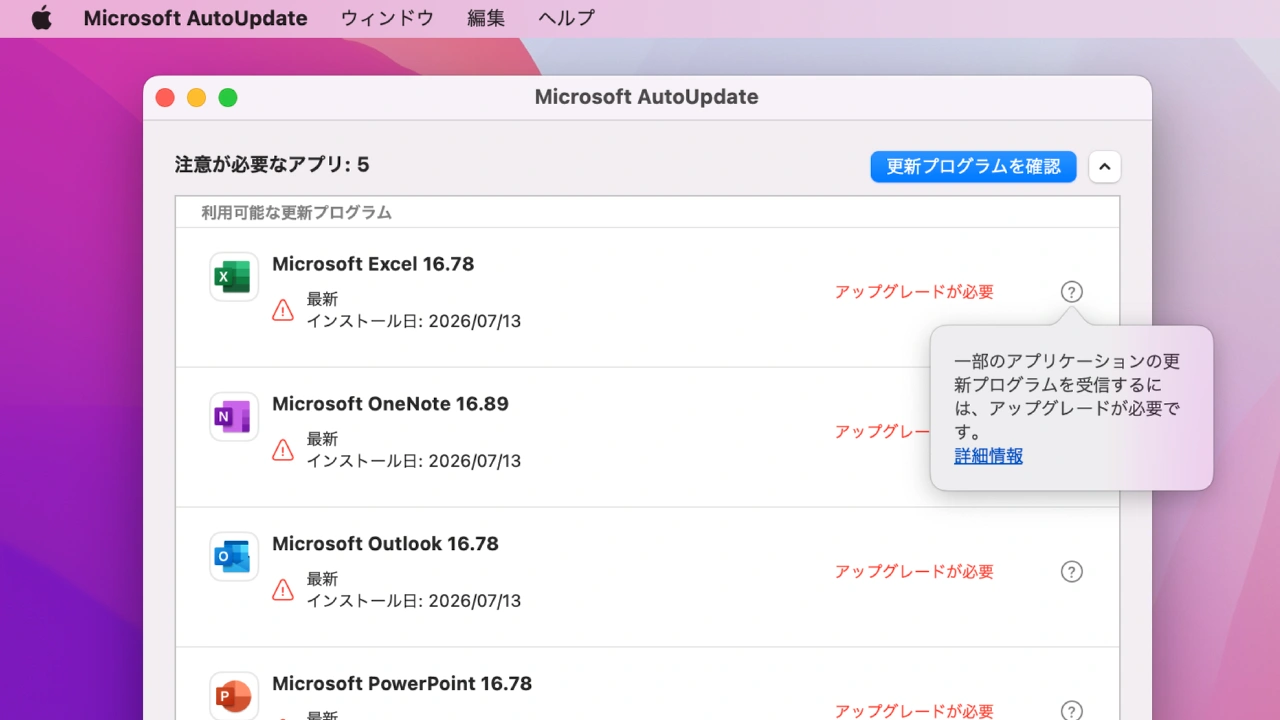Click the install date under Excel
1280x720 pixels.
point(413,321)
